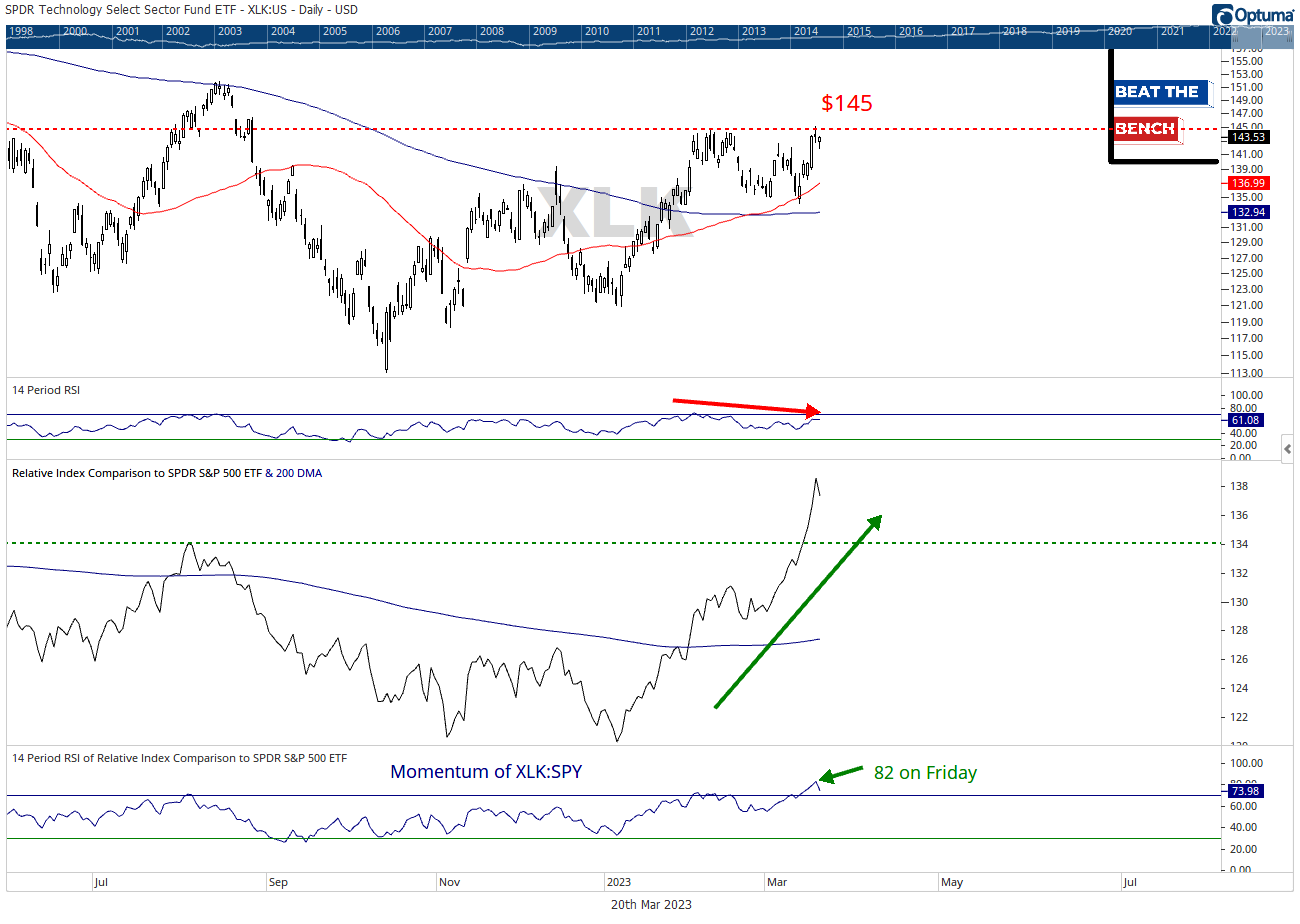Select the red 136.99 moving average tag

[1247, 183]
